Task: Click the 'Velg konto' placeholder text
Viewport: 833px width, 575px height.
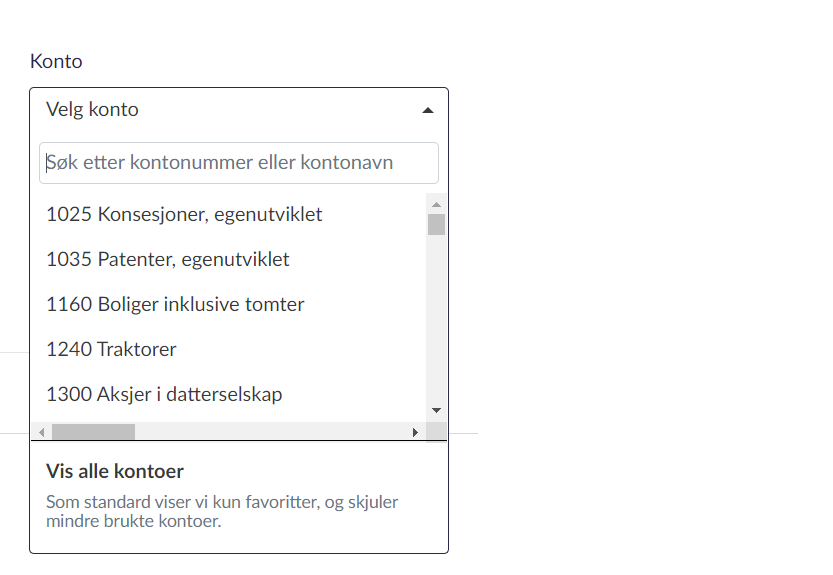Action: (x=92, y=110)
